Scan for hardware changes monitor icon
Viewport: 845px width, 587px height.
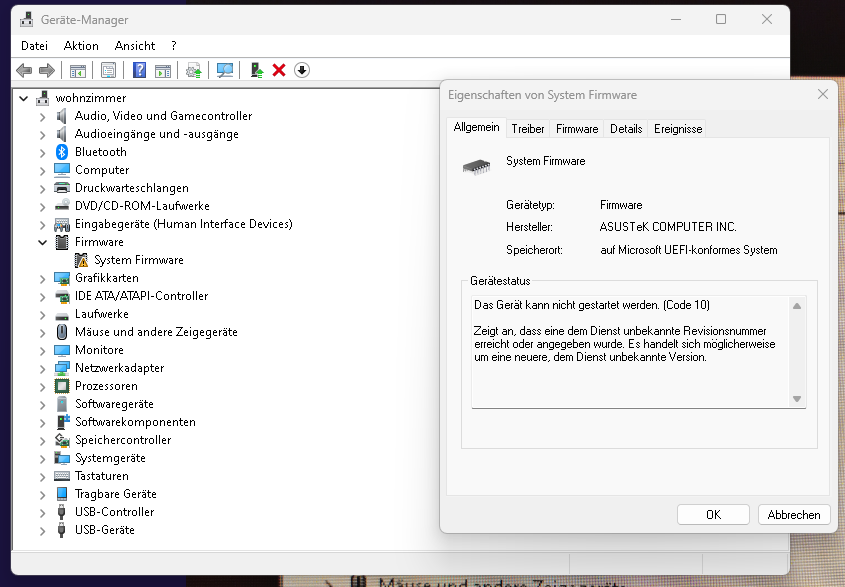(x=225, y=70)
